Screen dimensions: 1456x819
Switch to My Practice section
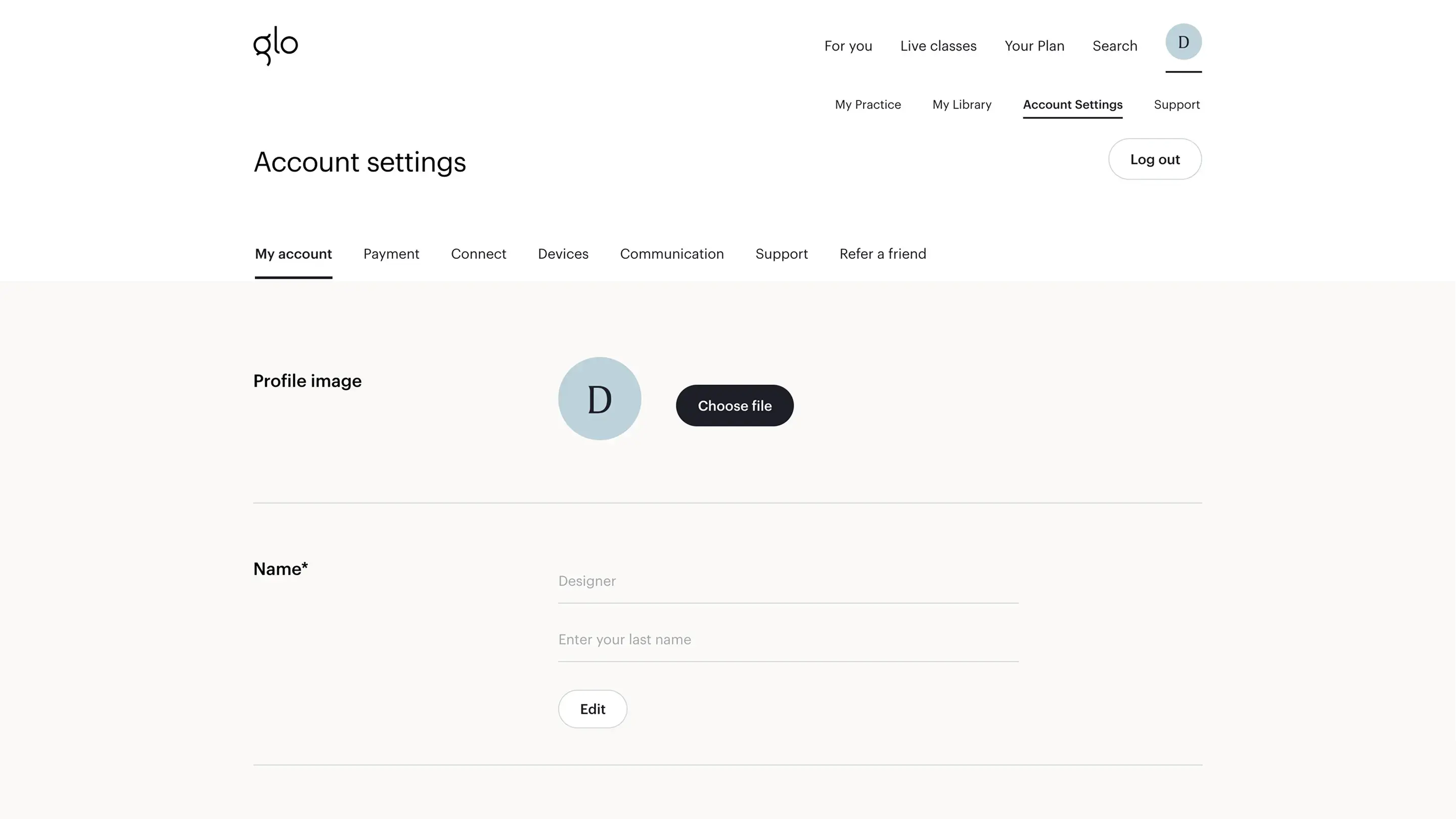coord(868,105)
